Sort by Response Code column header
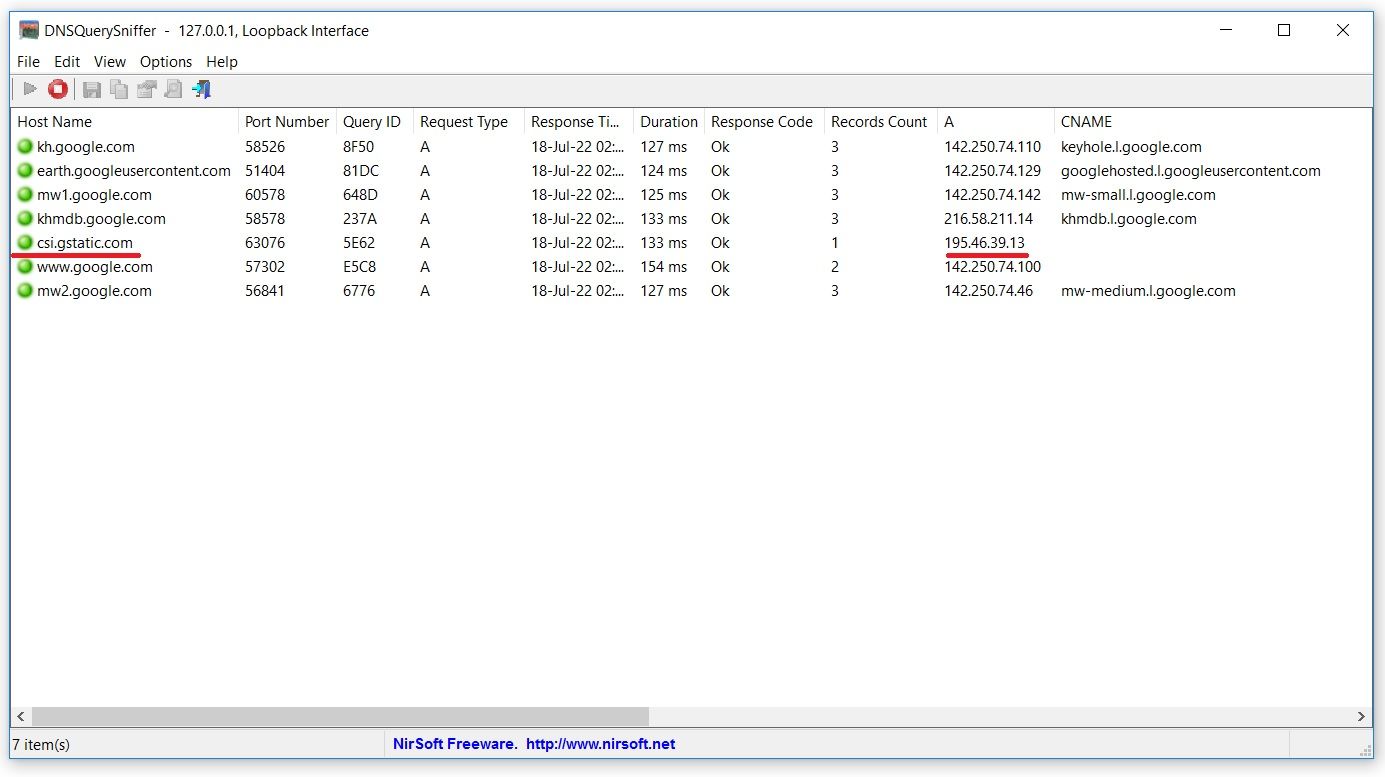The height and width of the screenshot is (777, 1385). pyautogui.click(x=764, y=122)
